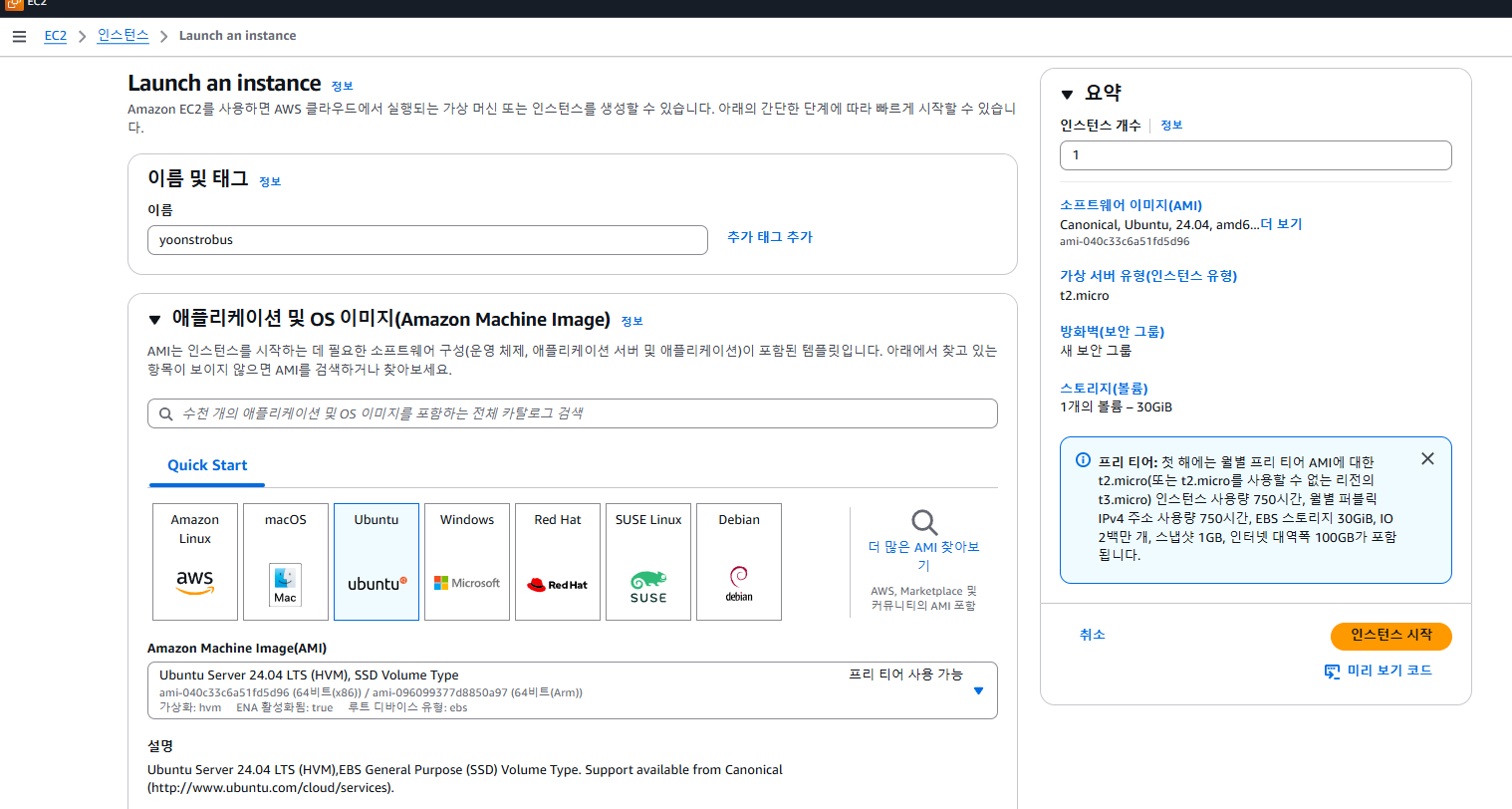Click 가상 서버 유형(인스턴스 유형) link
This screenshot has width=1512, height=809.
[1148, 276]
